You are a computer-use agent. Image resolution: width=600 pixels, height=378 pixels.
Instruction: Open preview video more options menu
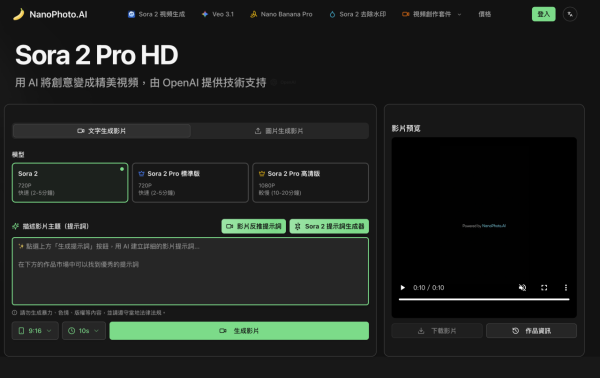click(566, 287)
